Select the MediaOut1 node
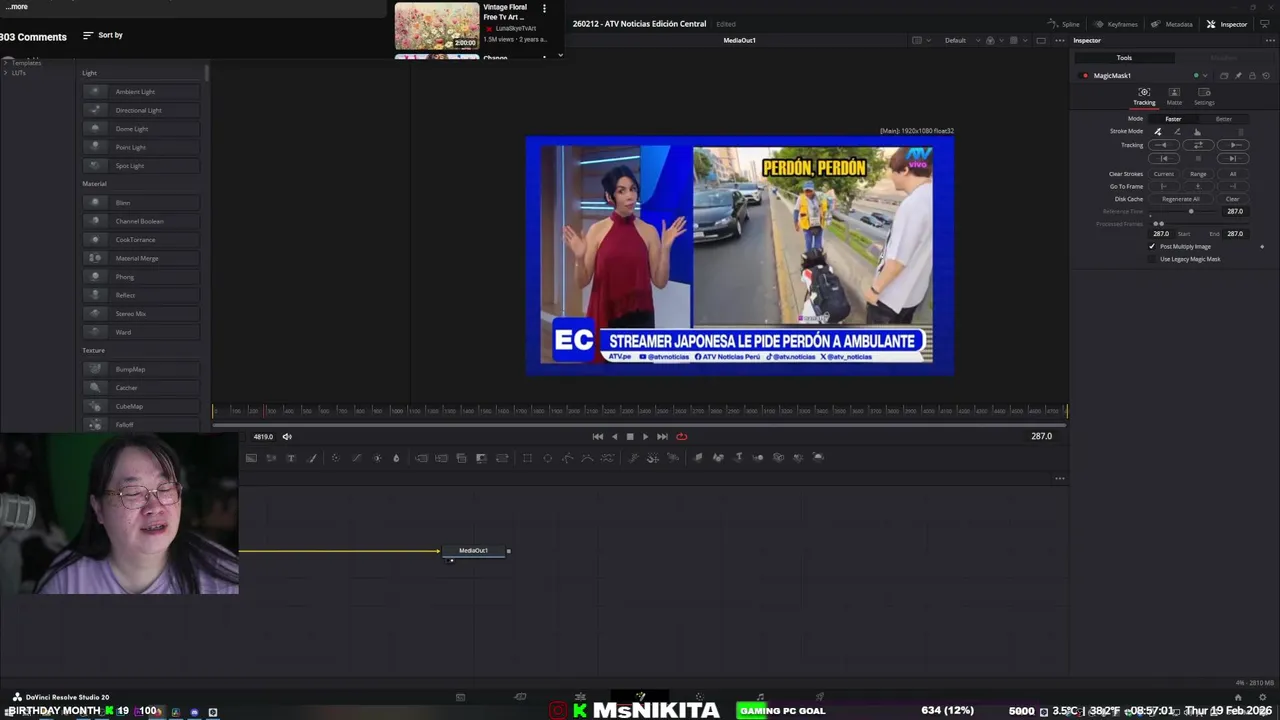 (x=474, y=551)
